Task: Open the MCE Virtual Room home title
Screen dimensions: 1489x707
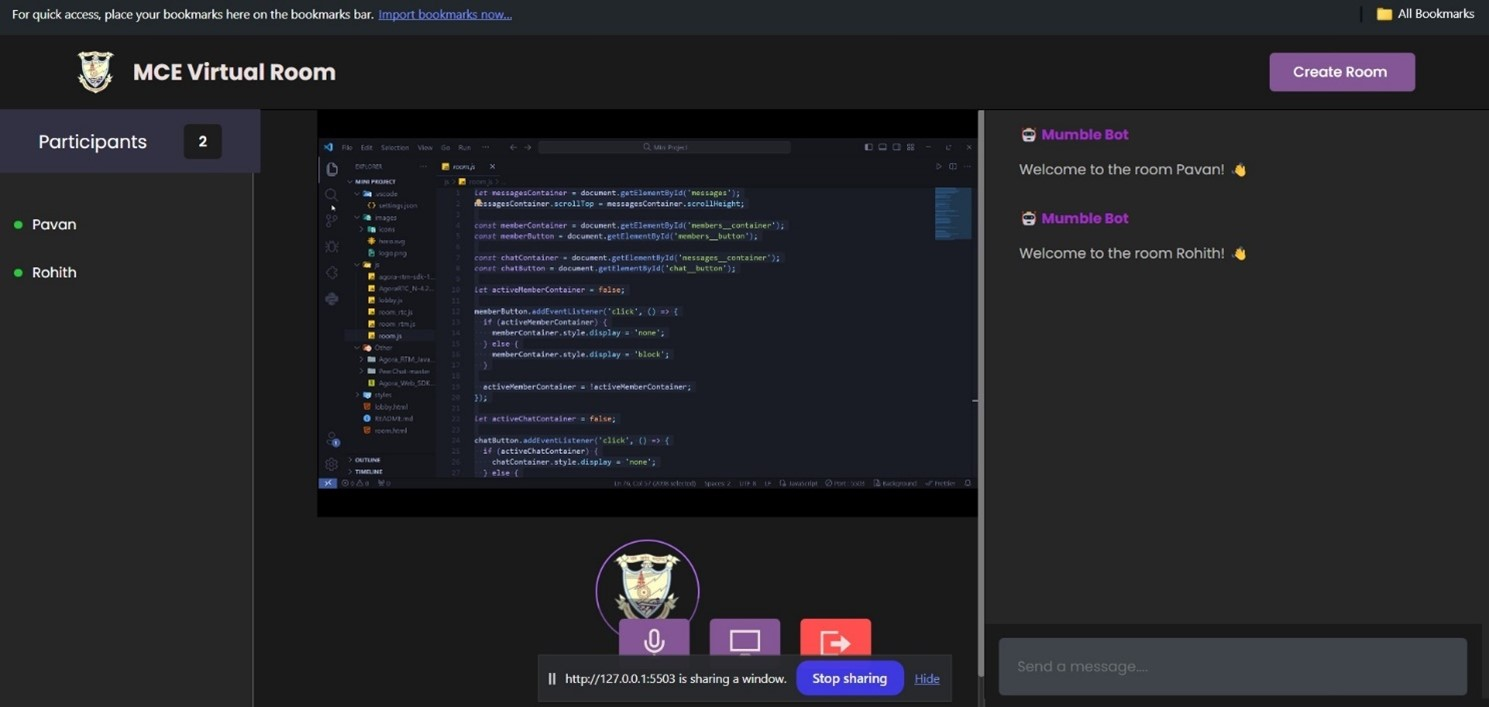Action: click(x=234, y=72)
